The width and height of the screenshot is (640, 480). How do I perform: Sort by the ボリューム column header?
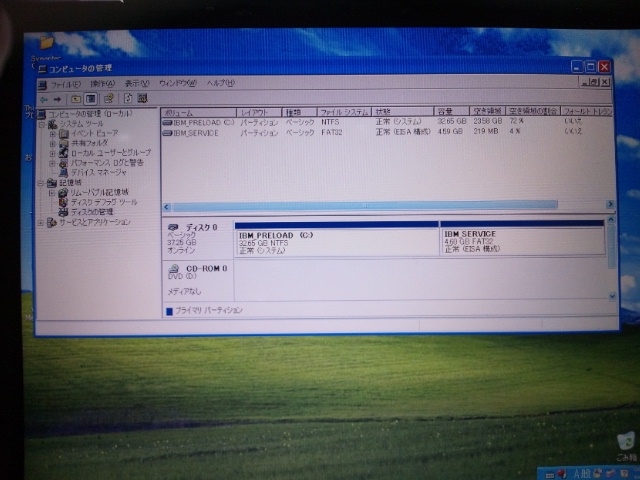199,113
